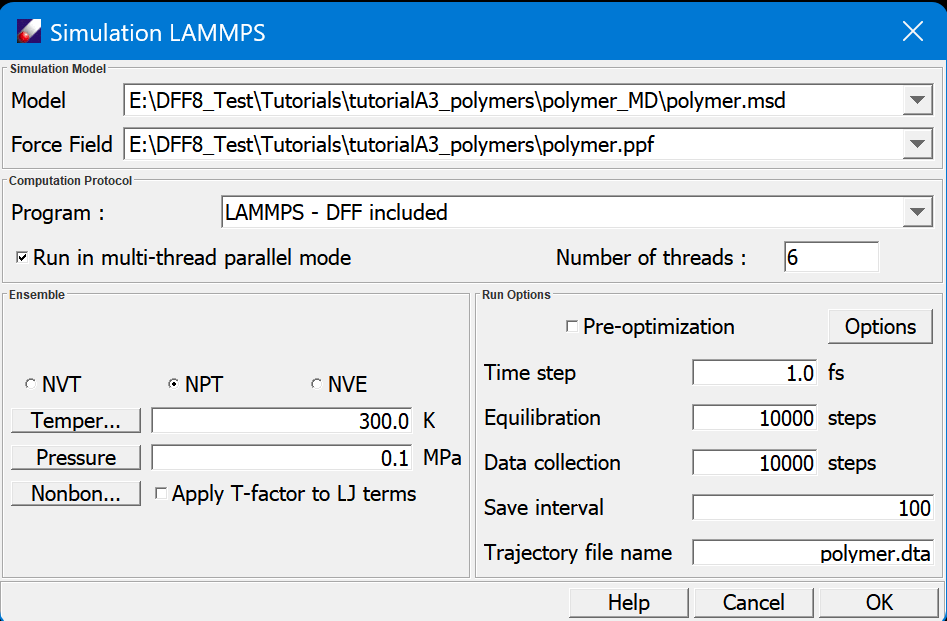
Task: Open the Temperature settings button
Action: coord(76,421)
